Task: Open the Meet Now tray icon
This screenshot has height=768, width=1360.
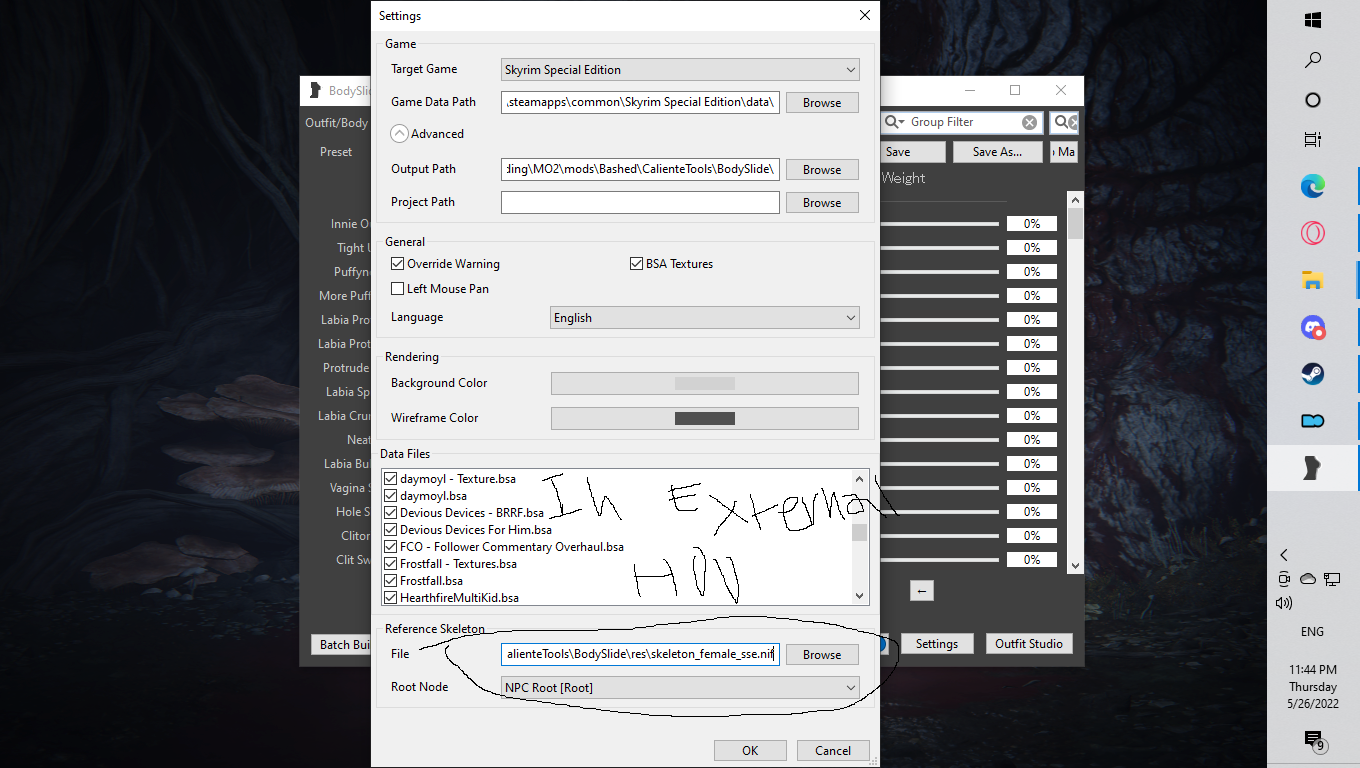Action: pos(1284,579)
